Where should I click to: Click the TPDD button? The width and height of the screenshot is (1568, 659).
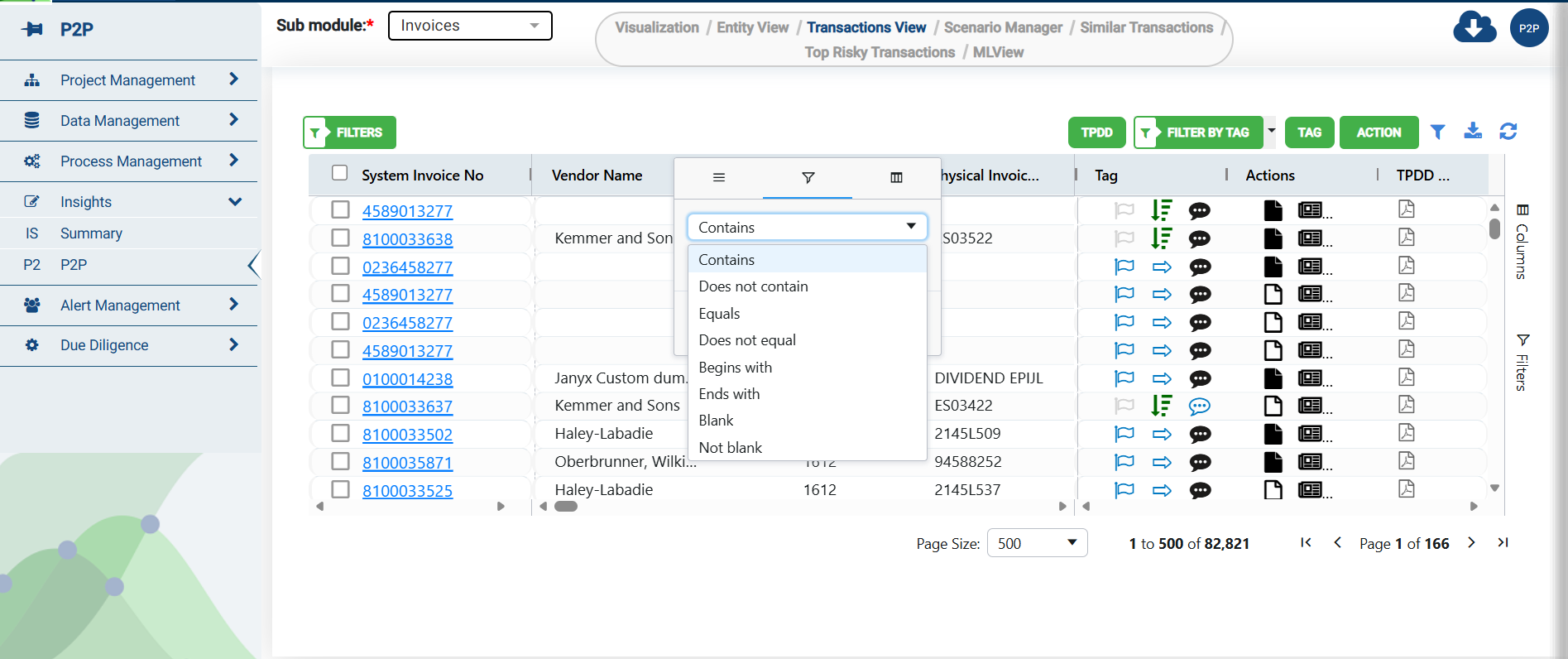[x=1096, y=132]
